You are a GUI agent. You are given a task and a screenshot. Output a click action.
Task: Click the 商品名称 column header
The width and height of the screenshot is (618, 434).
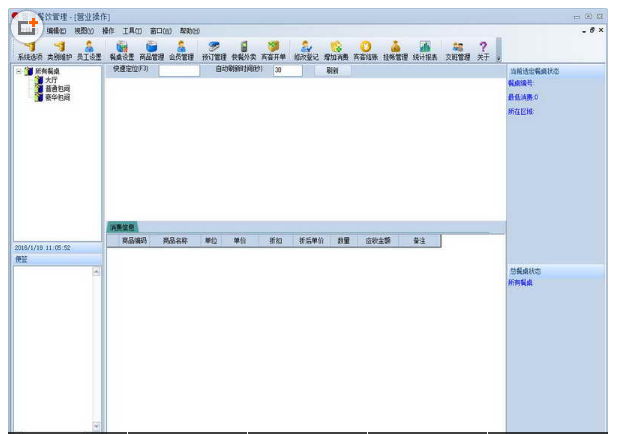pos(175,241)
